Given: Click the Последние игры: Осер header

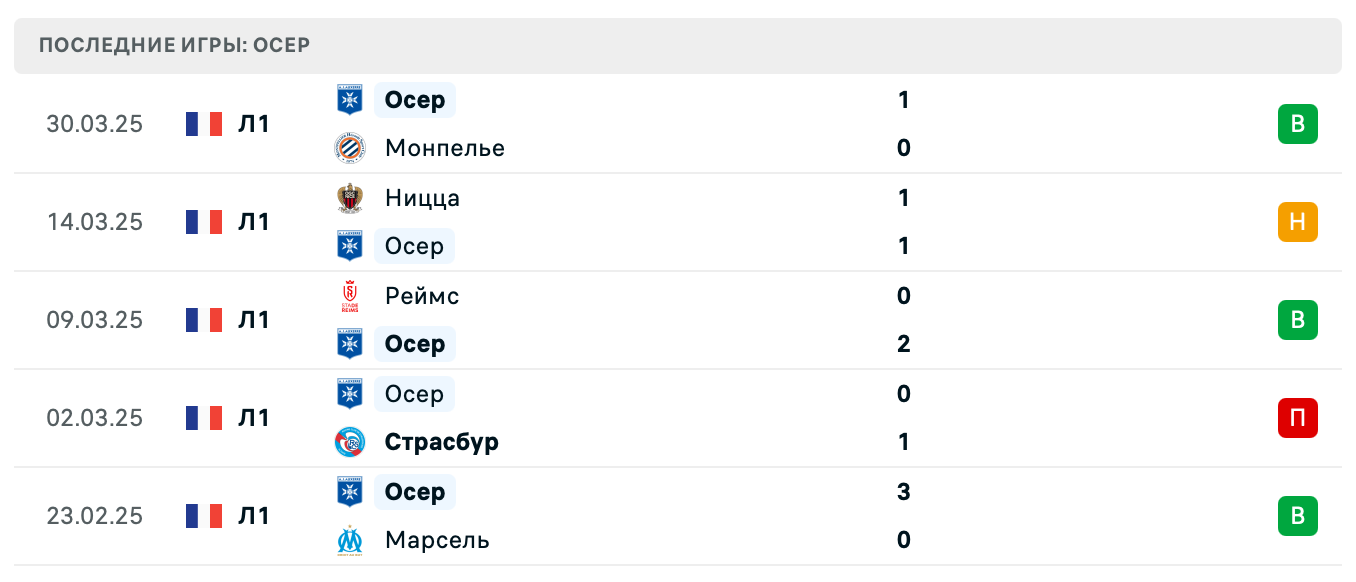Looking at the screenshot, I should (174, 45).
